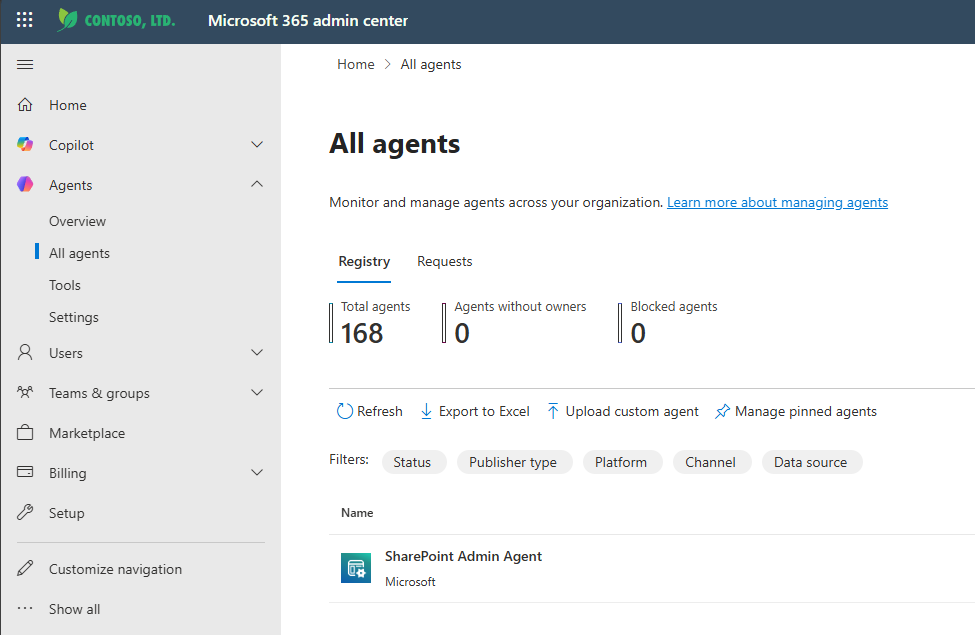975x635 pixels.
Task: Open the Platform filter dropdown
Action: tap(621, 462)
